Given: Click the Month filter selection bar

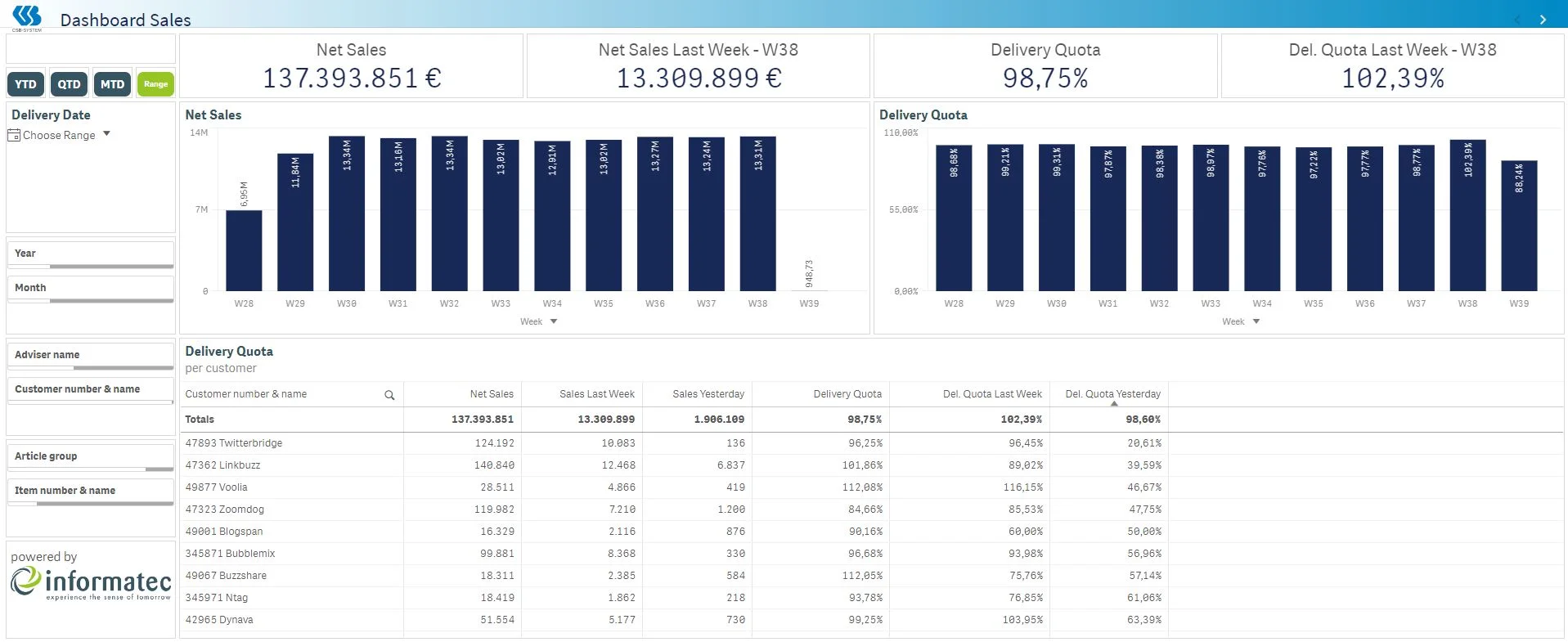Looking at the screenshot, I should [x=90, y=301].
